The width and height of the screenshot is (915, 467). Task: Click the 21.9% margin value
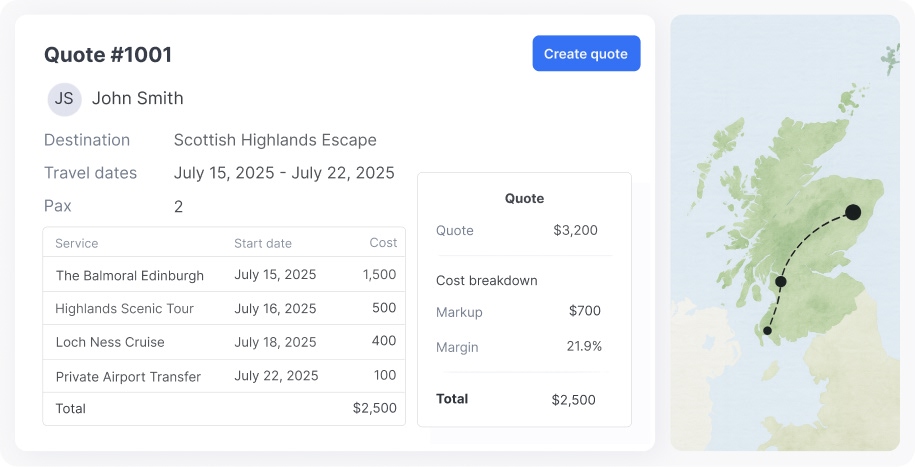click(584, 346)
